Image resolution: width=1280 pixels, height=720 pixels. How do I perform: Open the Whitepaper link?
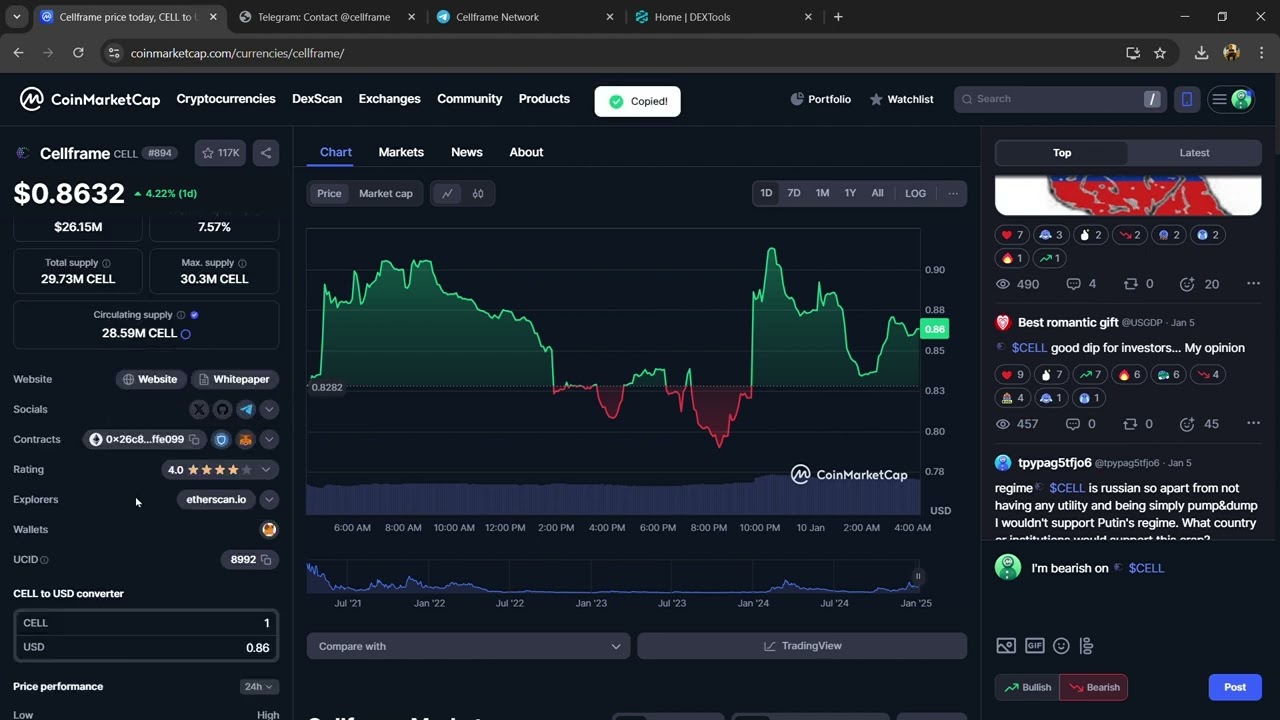234,379
